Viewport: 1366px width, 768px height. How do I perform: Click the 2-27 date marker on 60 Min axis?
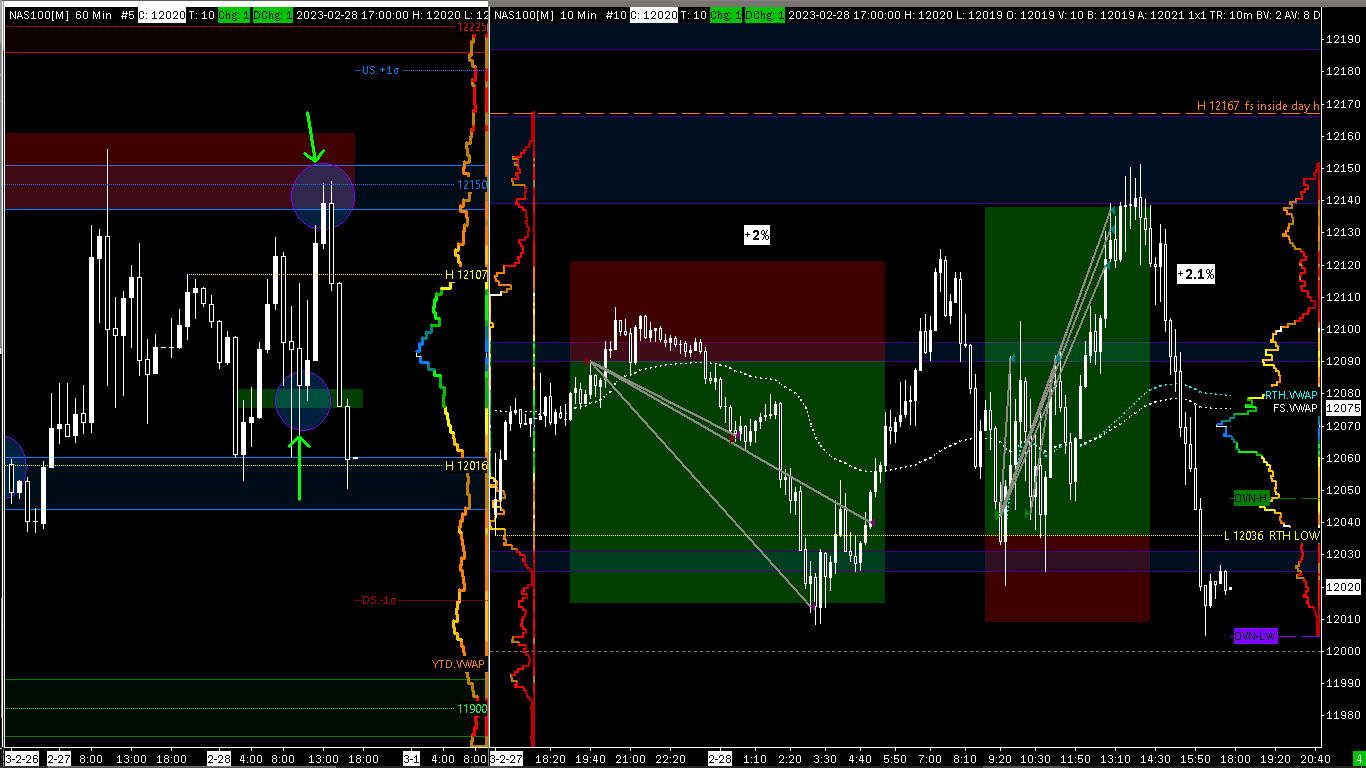coord(59,759)
